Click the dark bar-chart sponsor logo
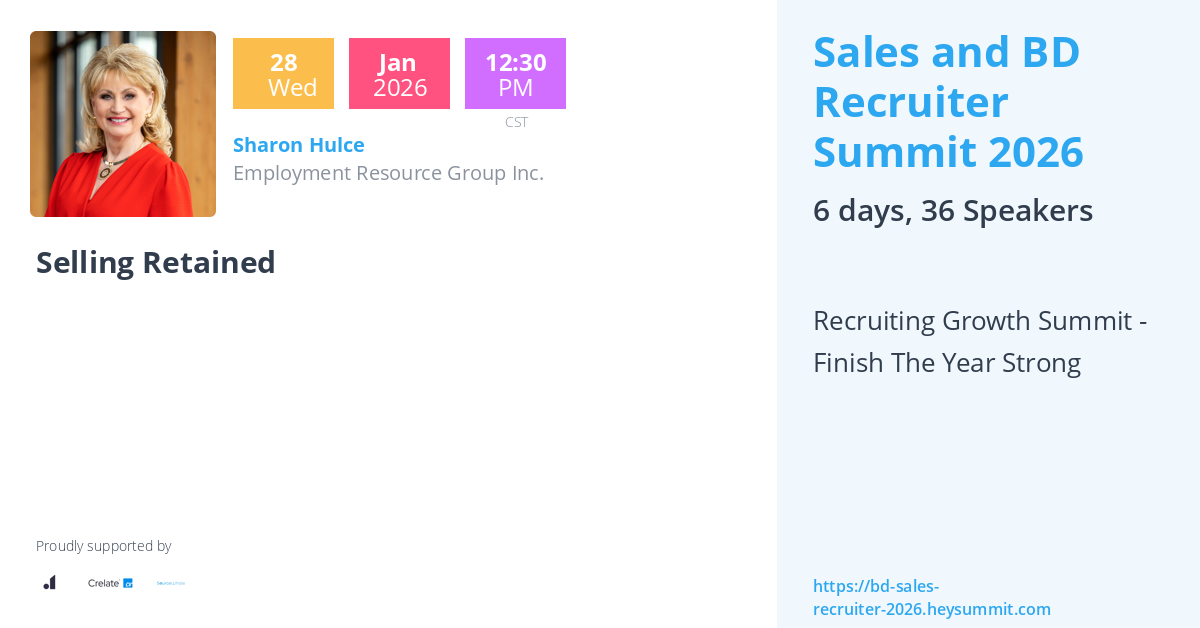 (x=49, y=582)
